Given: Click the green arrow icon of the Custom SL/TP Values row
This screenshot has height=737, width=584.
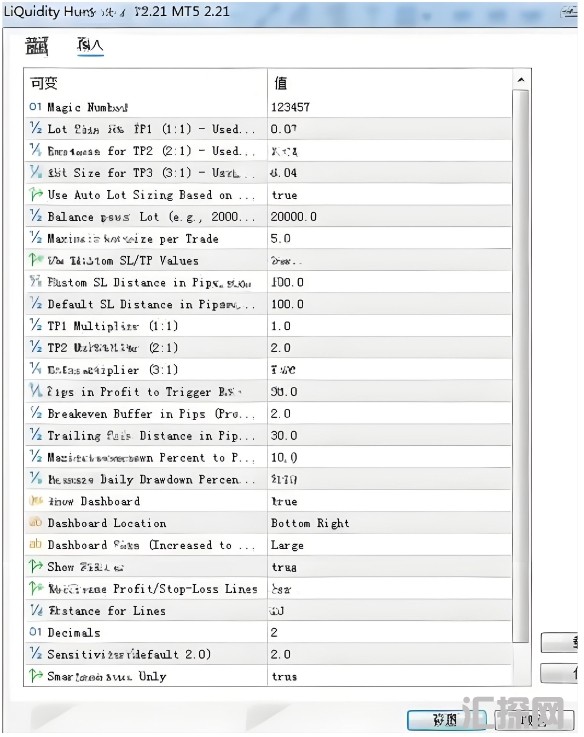Looking at the screenshot, I should [36, 260].
